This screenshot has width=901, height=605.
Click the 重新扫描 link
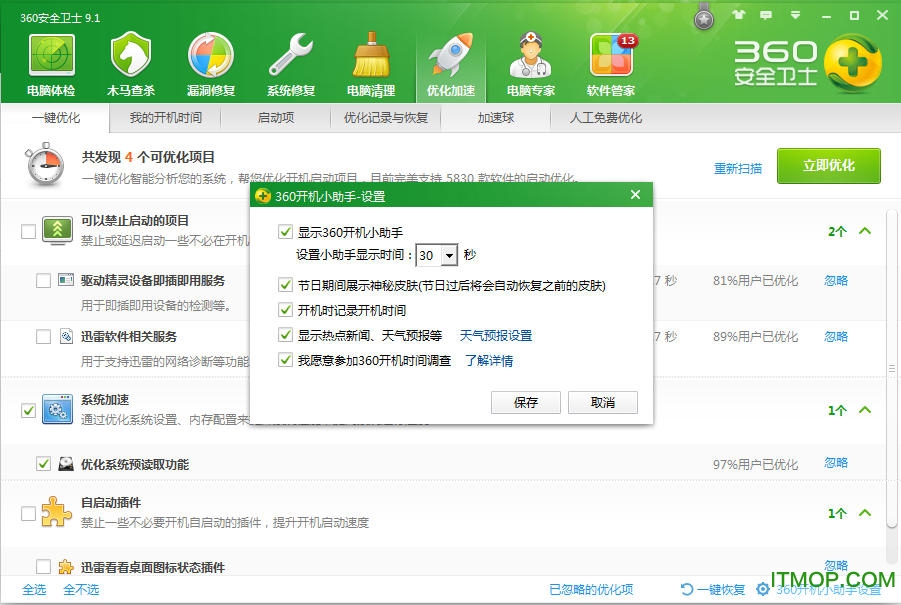click(738, 168)
